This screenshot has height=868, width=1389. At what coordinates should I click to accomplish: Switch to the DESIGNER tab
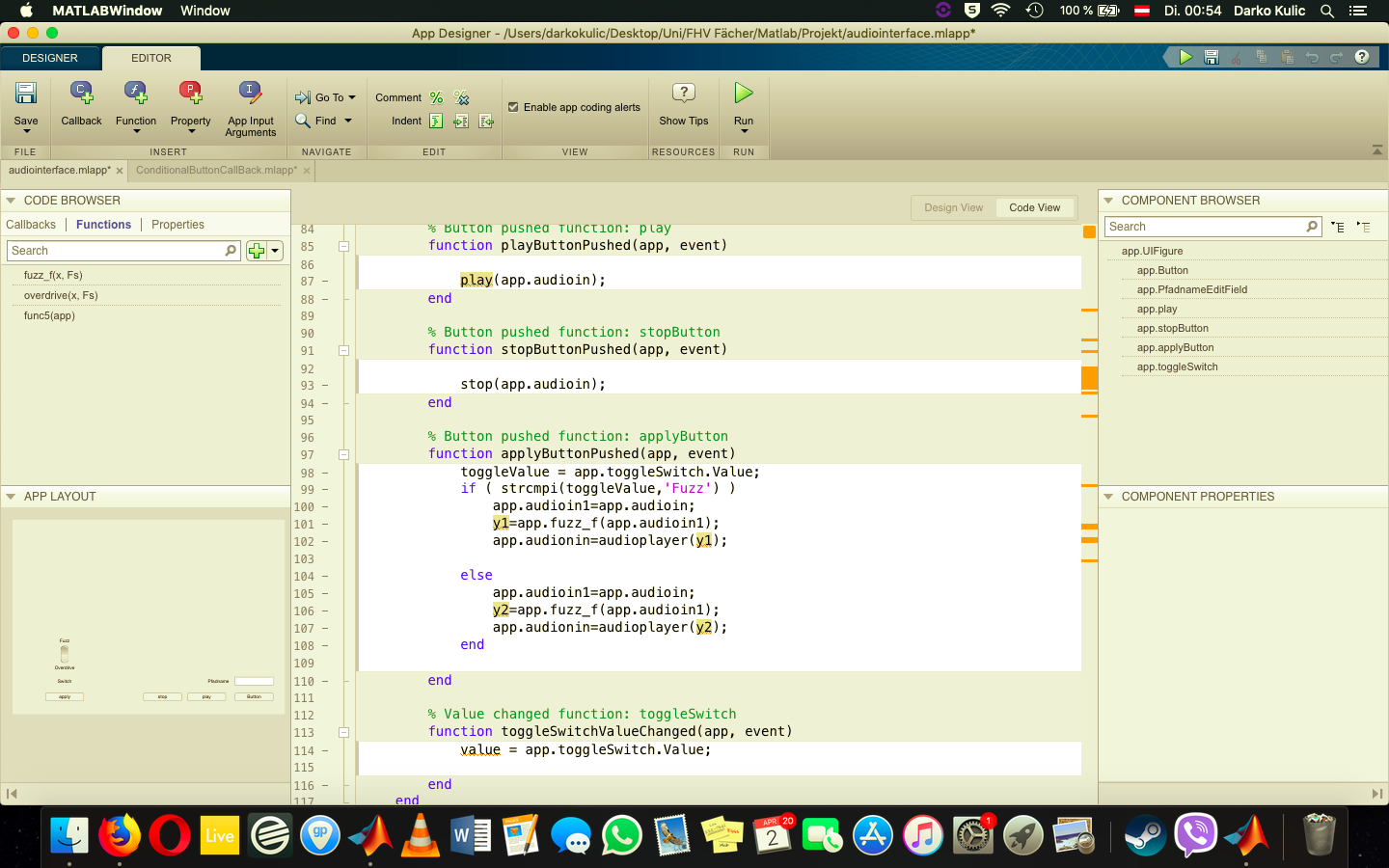(50, 58)
